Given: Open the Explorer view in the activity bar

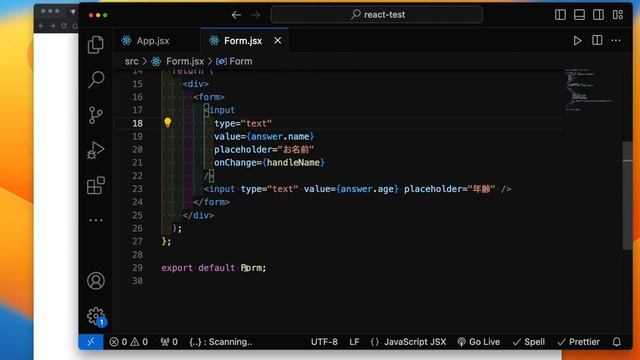Looking at the screenshot, I should [x=96, y=44].
